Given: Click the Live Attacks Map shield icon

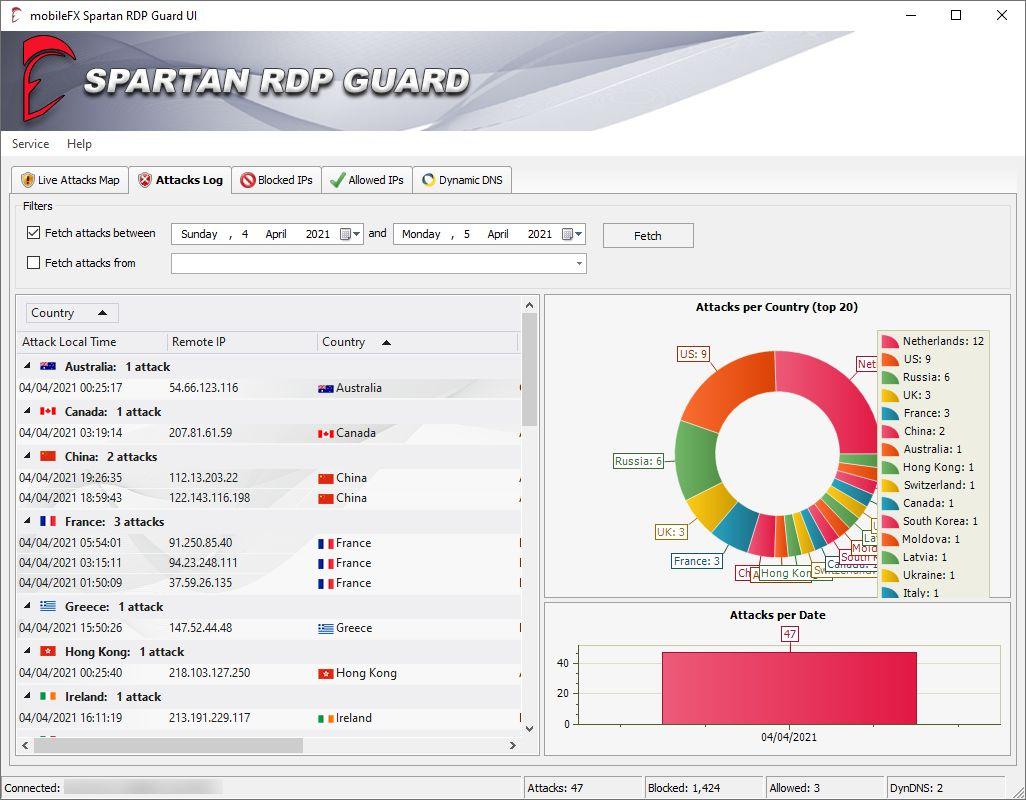Looking at the screenshot, I should (27, 180).
